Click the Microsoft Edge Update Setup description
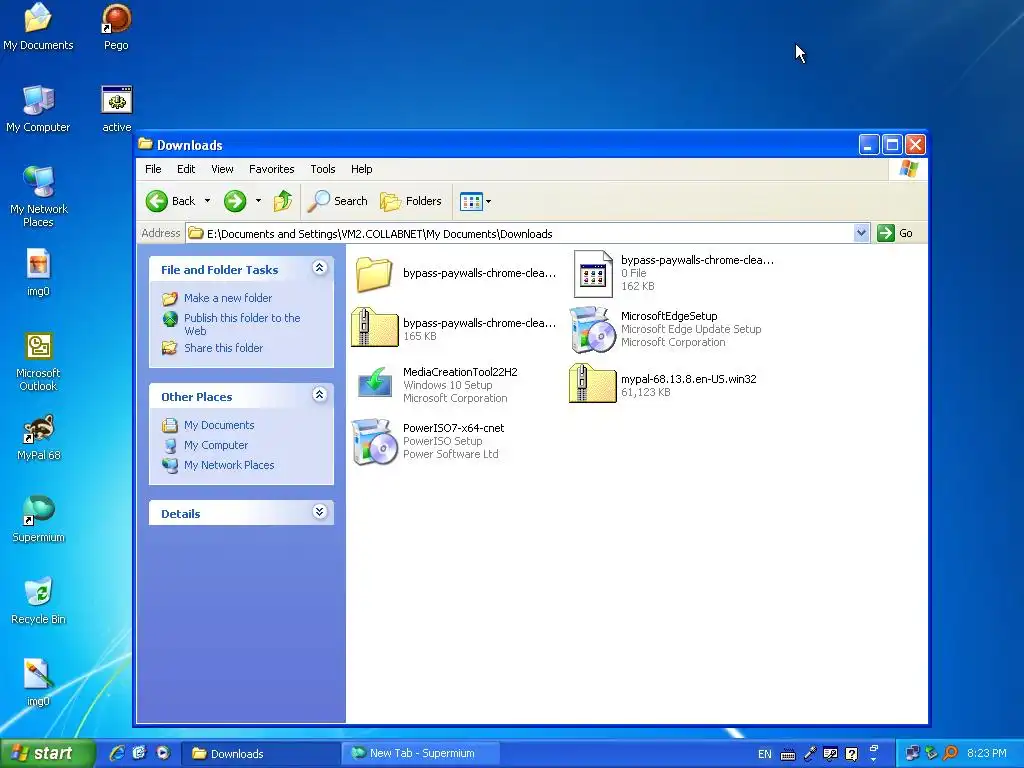 click(x=691, y=329)
